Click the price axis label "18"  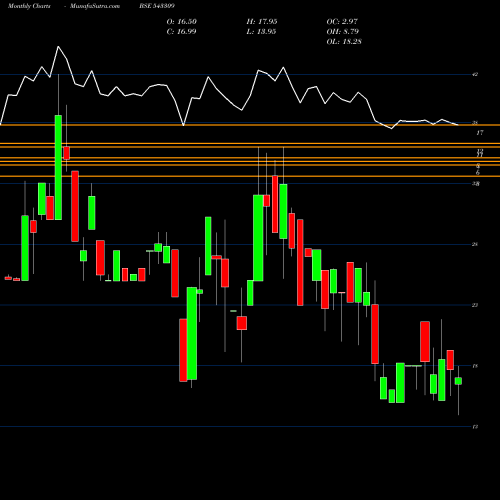[475, 366]
